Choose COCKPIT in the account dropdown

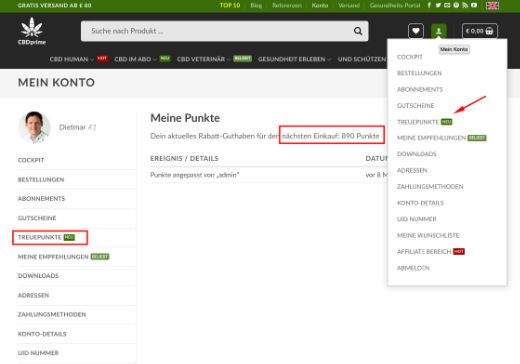click(x=410, y=57)
